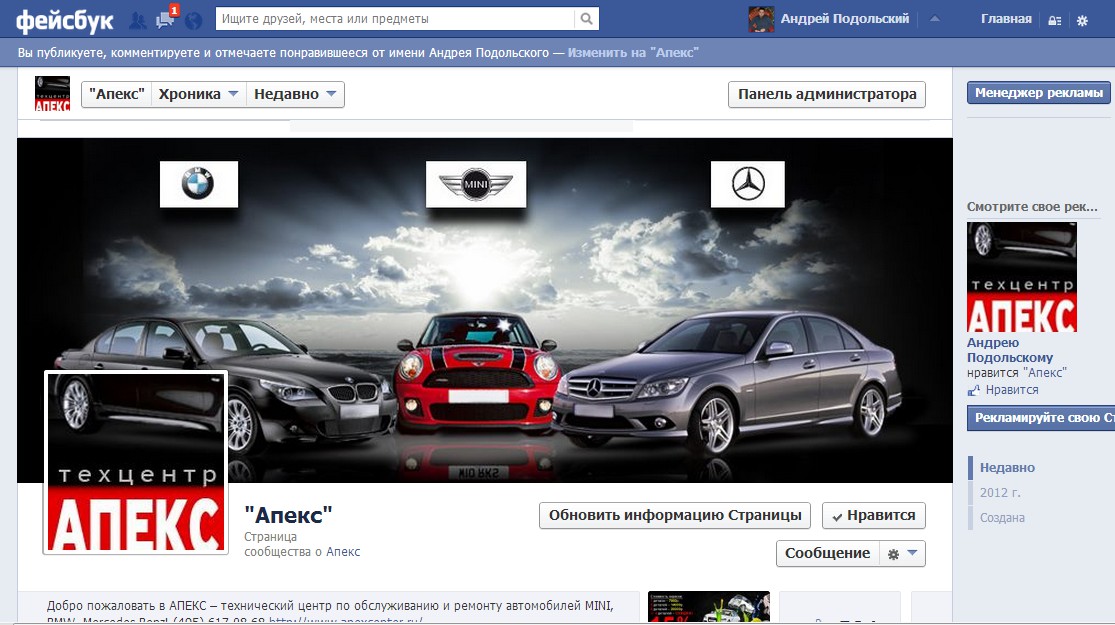Screen dimensions: 1115x625
Task: Click the promo photo thumbnail below the cover
Action: click(709, 607)
